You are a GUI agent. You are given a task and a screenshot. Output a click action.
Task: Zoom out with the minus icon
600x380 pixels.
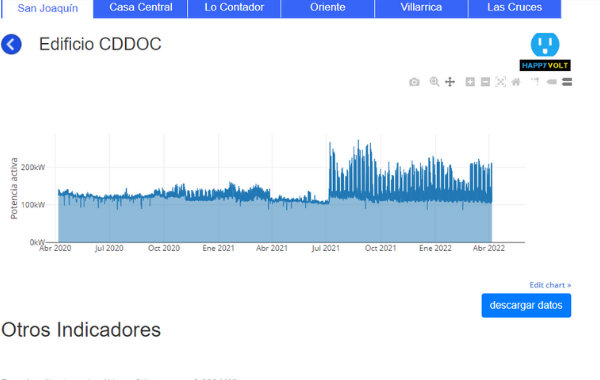[x=485, y=82]
